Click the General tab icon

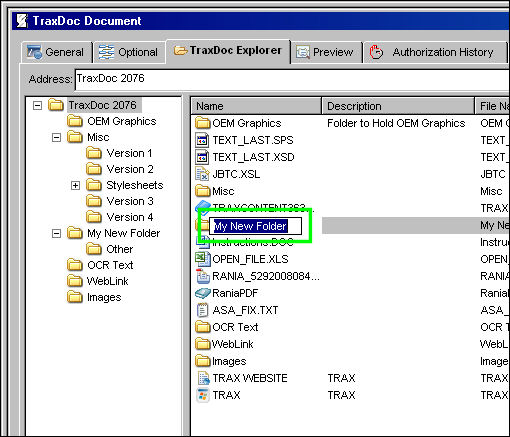[x=34, y=52]
